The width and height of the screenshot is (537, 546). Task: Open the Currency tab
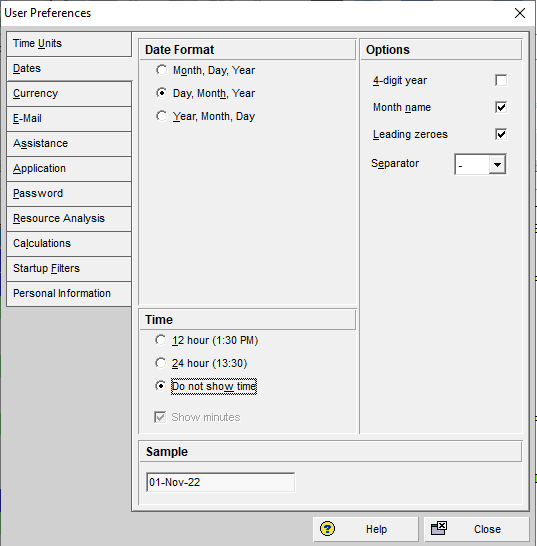69,94
